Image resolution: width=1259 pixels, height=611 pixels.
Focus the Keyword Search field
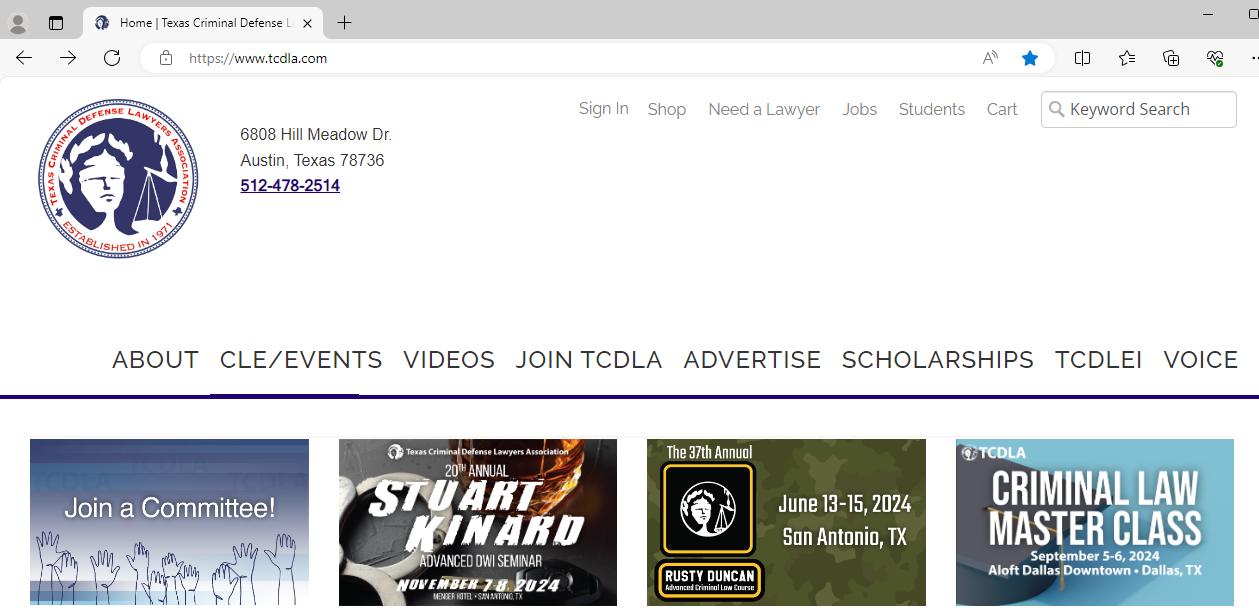(1139, 109)
